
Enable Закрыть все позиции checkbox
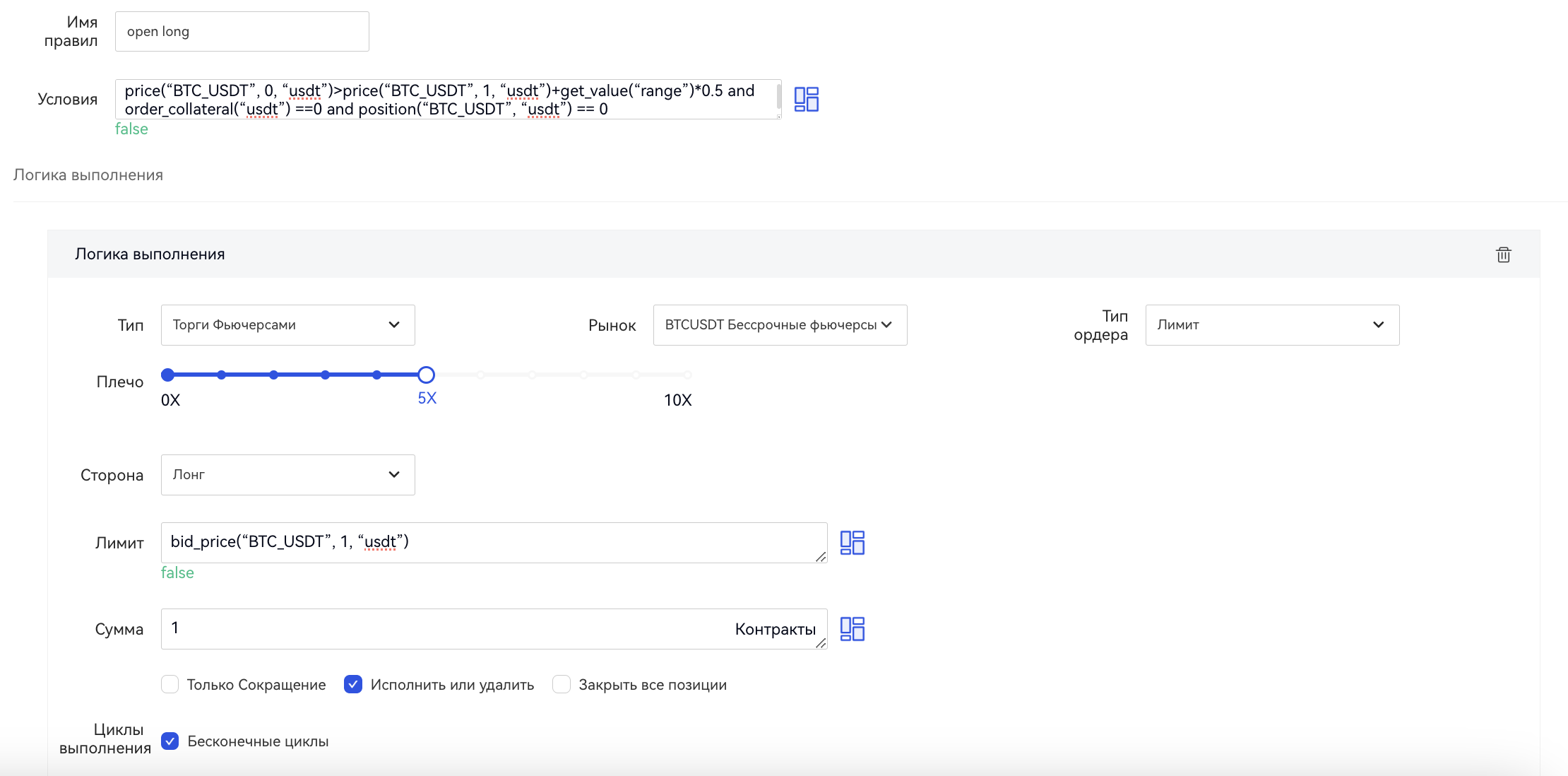click(x=562, y=684)
